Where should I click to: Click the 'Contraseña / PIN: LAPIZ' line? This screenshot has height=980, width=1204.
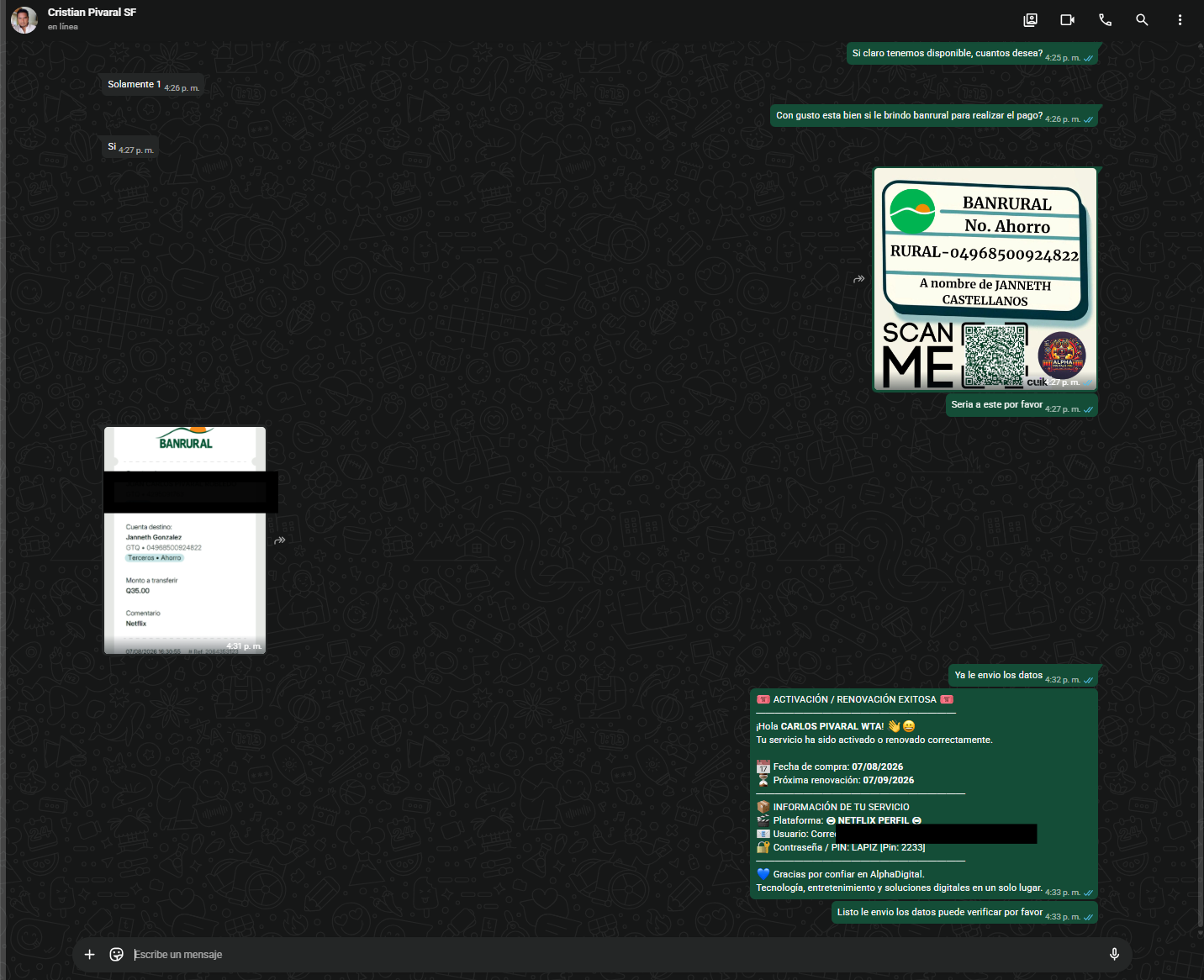tap(841, 847)
